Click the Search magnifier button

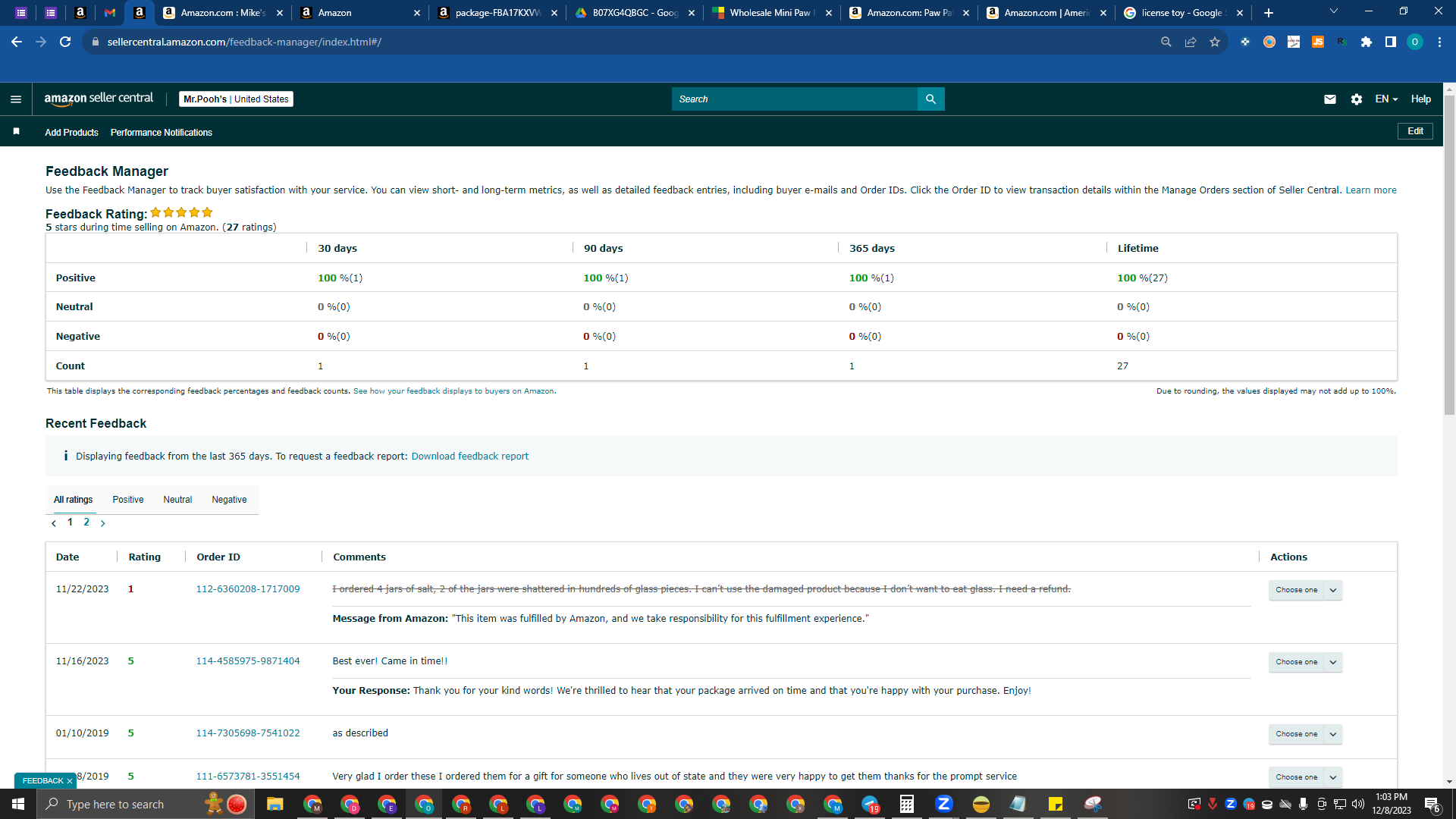(930, 99)
